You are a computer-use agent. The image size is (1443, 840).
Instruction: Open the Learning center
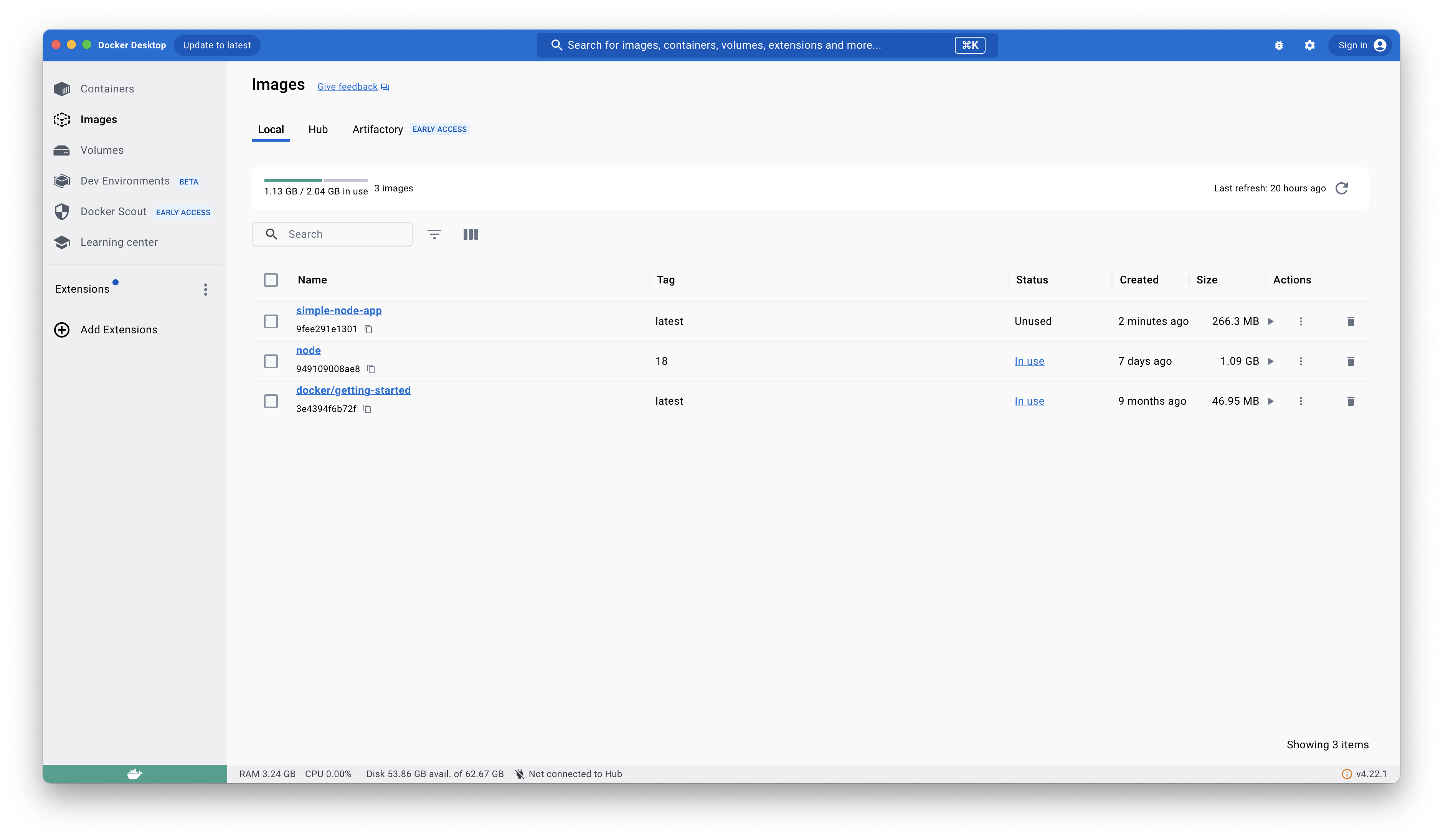click(119, 242)
